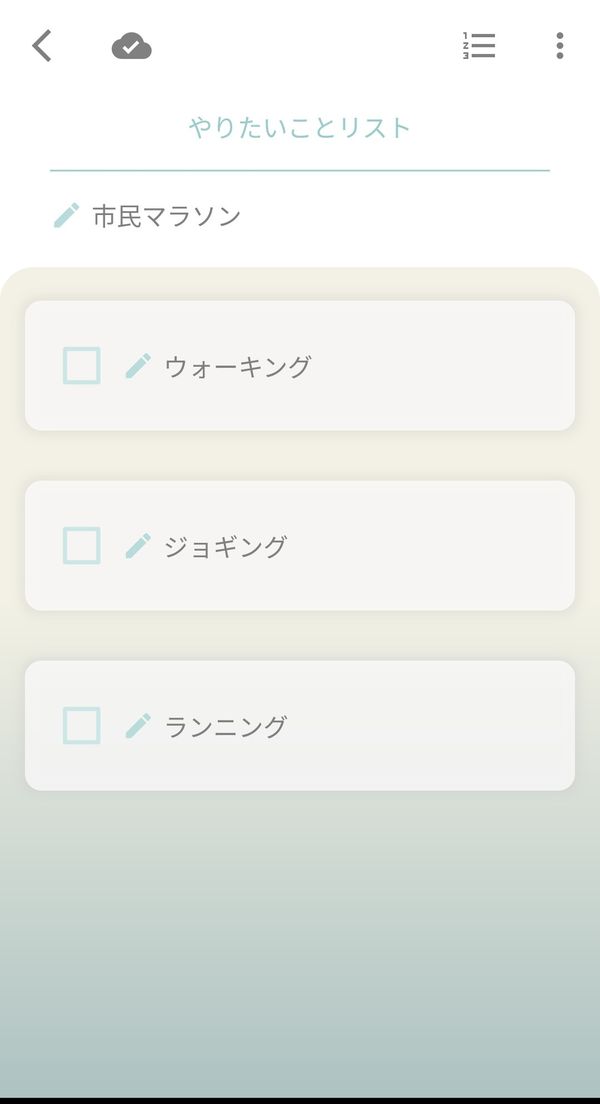Check the ランニング checkbox
Screen dimensions: 600x1104
pyautogui.click(x=82, y=726)
